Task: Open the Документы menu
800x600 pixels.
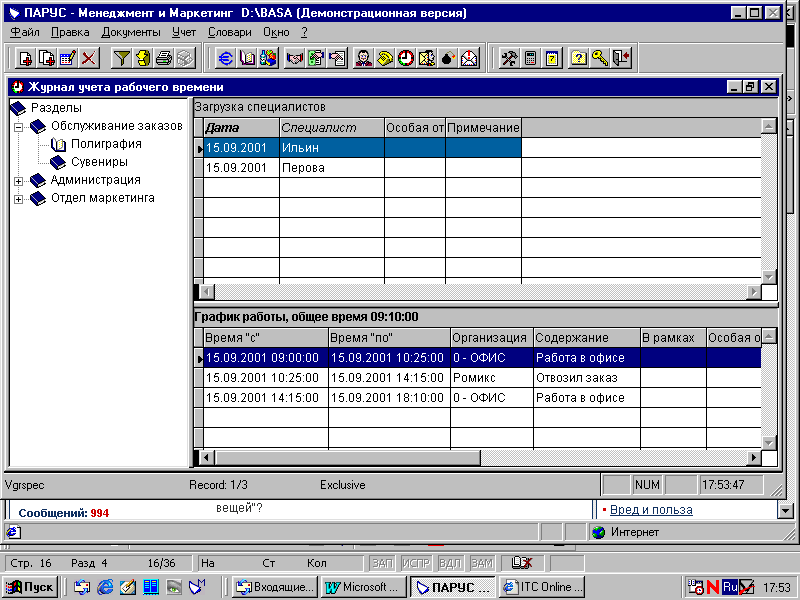Action: [x=131, y=32]
